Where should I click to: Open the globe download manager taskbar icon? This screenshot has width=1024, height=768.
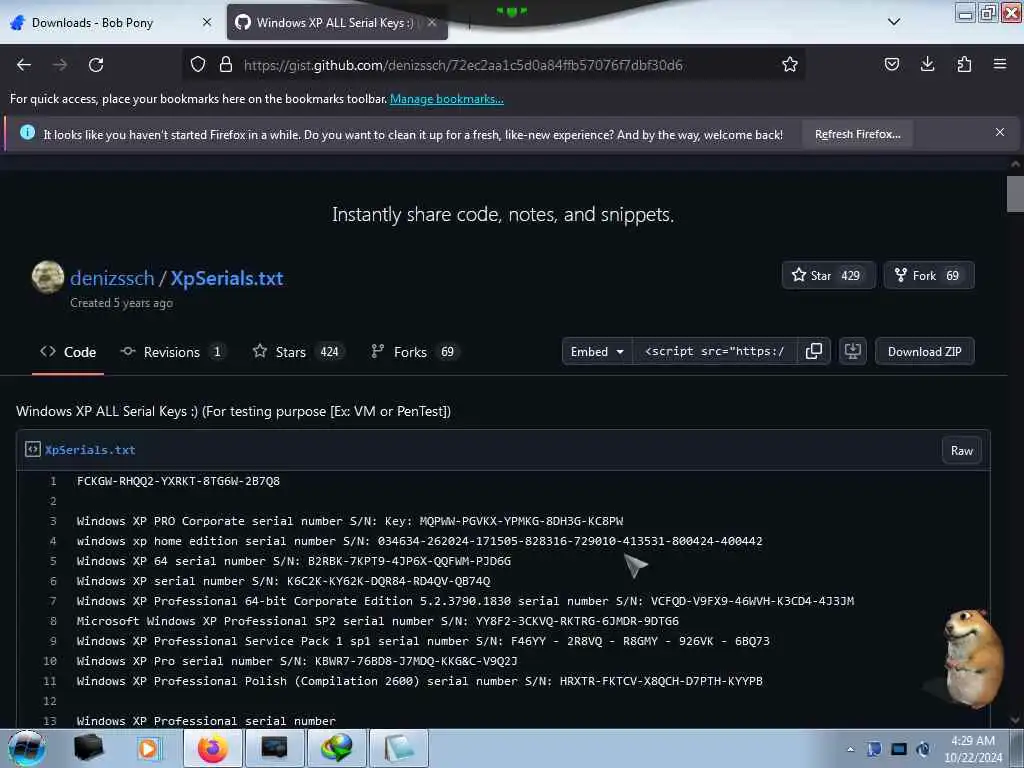(336, 748)
